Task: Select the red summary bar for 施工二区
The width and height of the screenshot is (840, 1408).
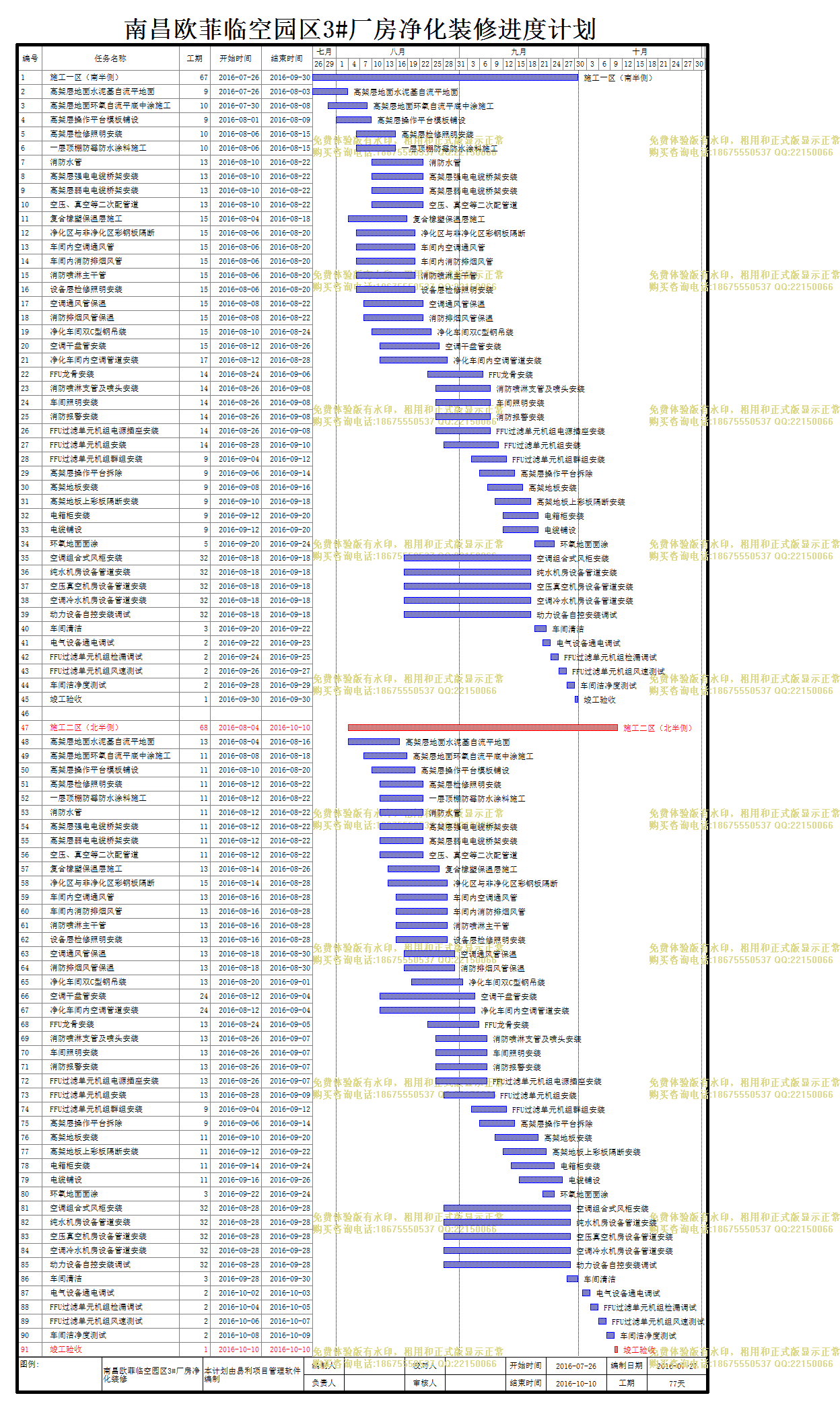Action: point(483,728)
